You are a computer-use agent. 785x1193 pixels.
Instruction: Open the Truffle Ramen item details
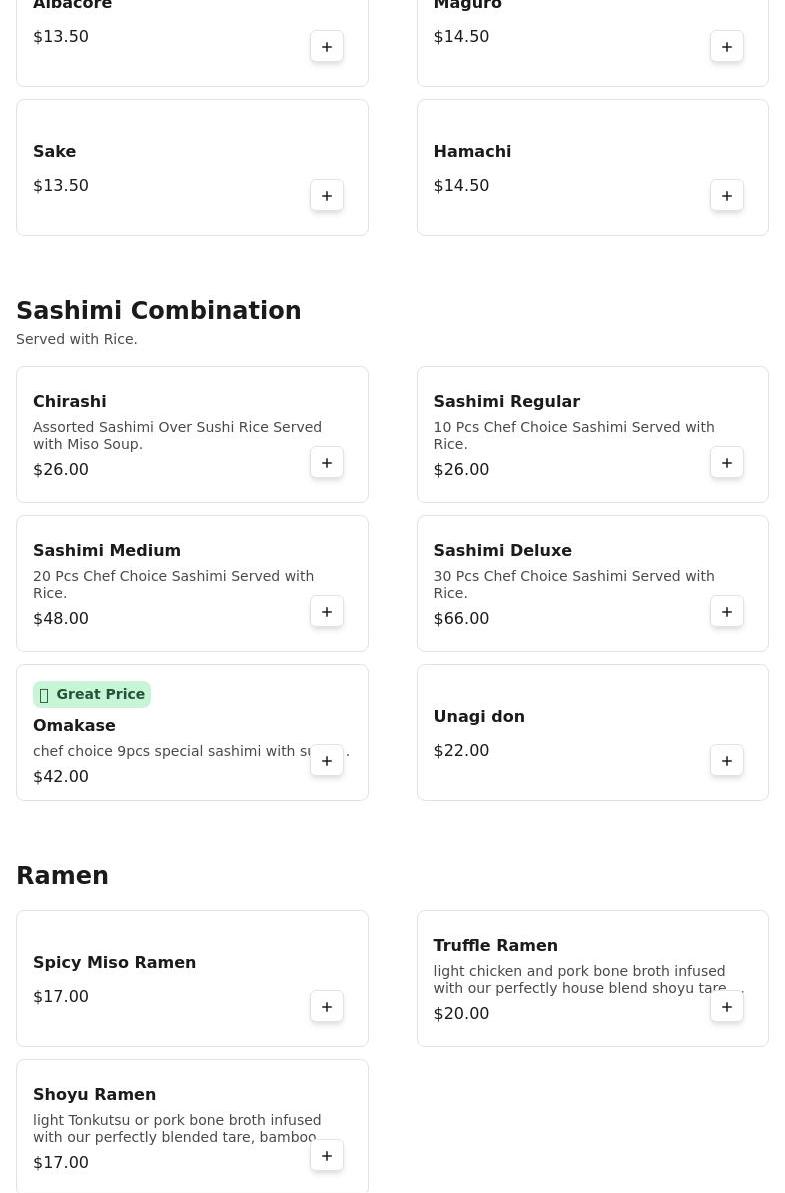tap(495, 945)
